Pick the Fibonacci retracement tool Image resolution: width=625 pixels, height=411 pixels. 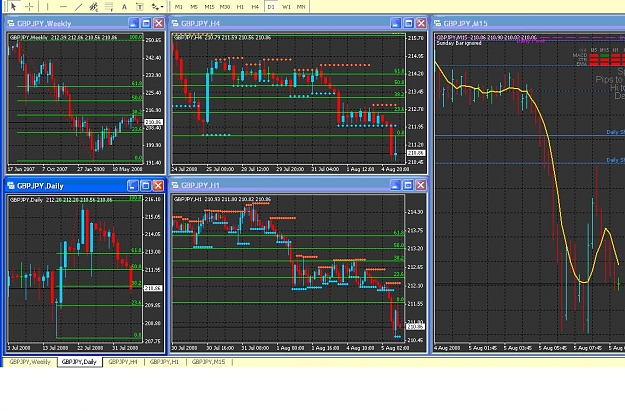click(x=109, y=6)
